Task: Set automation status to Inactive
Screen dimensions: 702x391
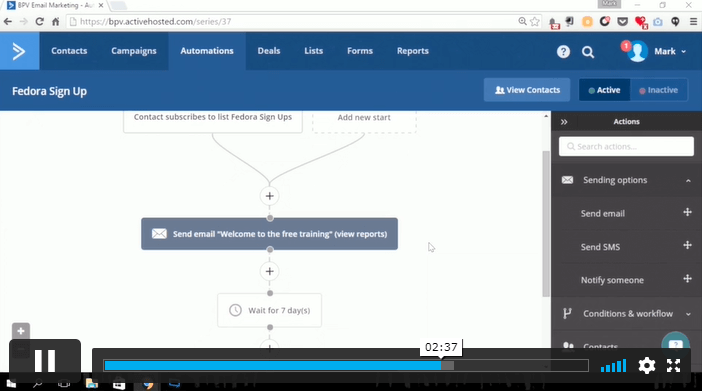Action: coord(659,90)
